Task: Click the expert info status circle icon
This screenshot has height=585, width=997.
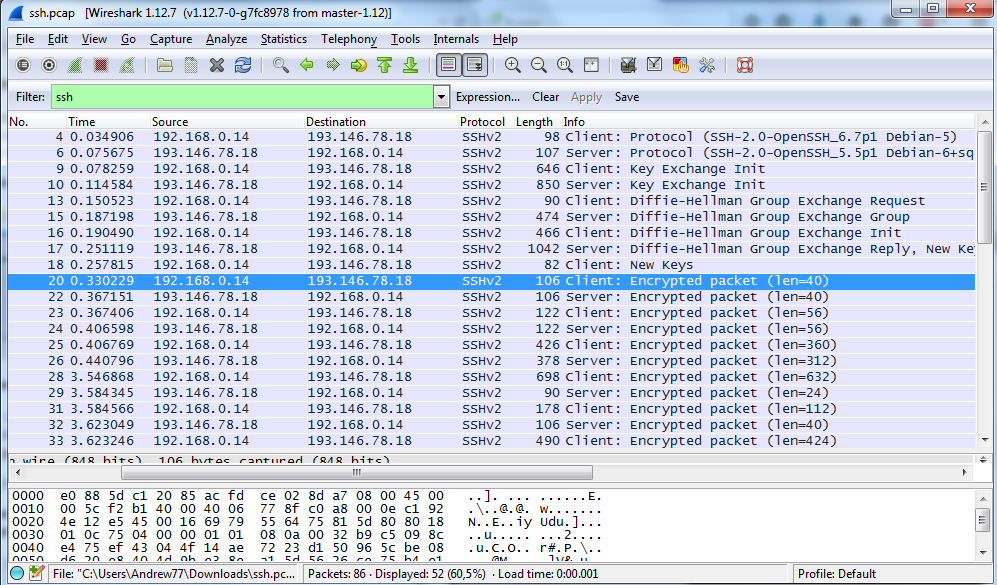Action: point(17,574)
